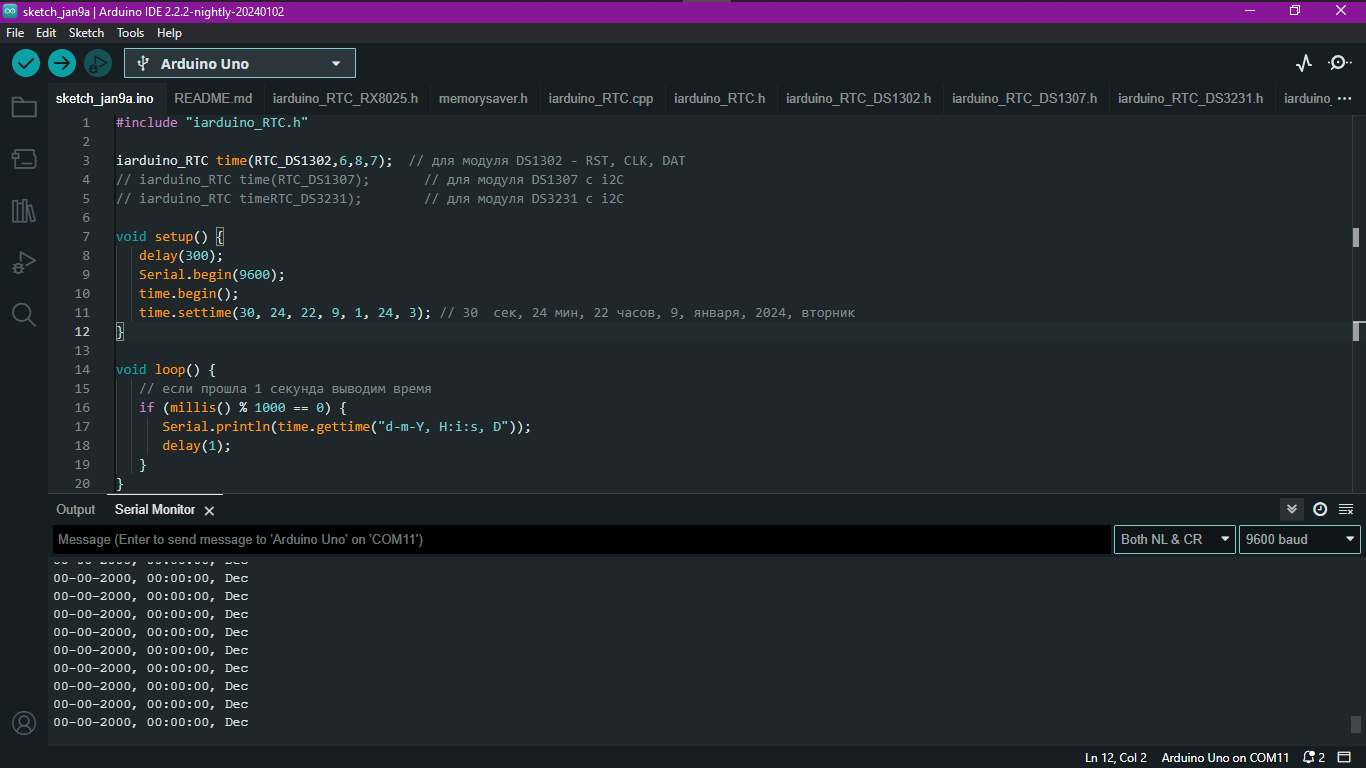Image resolution: width=1366 pixels, height=768 pixels.
Task: Click the void loop() line
Action: tap(165, 369)
